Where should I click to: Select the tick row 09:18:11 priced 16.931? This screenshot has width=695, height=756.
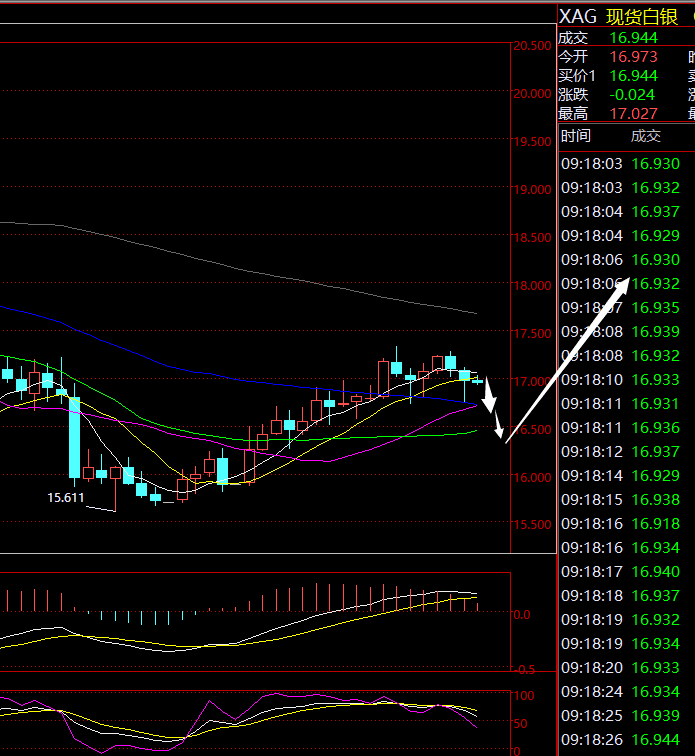(620, 404)
